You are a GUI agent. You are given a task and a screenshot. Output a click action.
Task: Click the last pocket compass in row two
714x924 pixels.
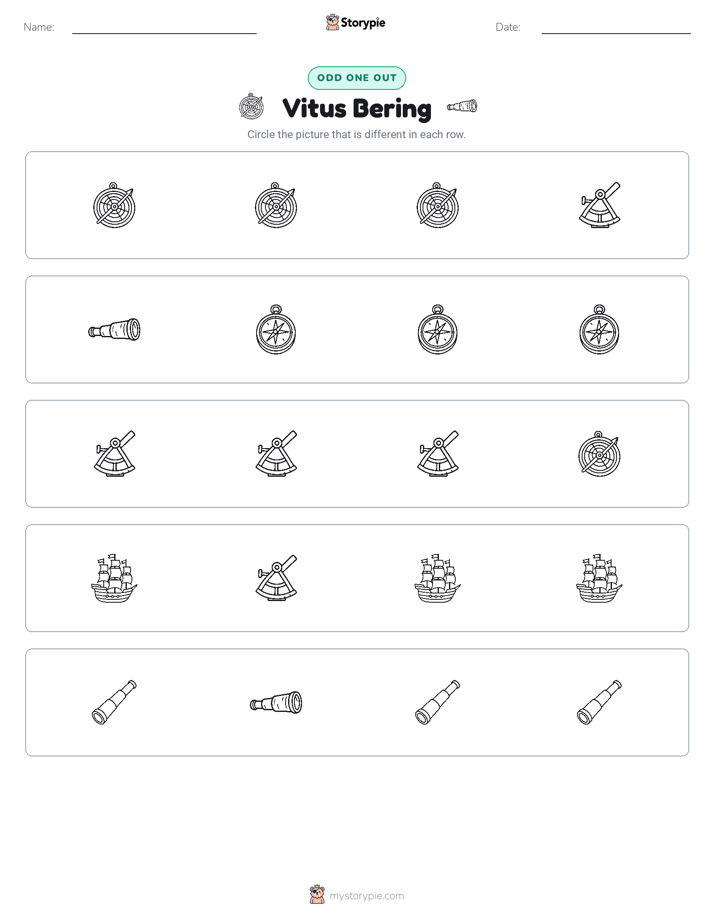(x=599, y=329)
